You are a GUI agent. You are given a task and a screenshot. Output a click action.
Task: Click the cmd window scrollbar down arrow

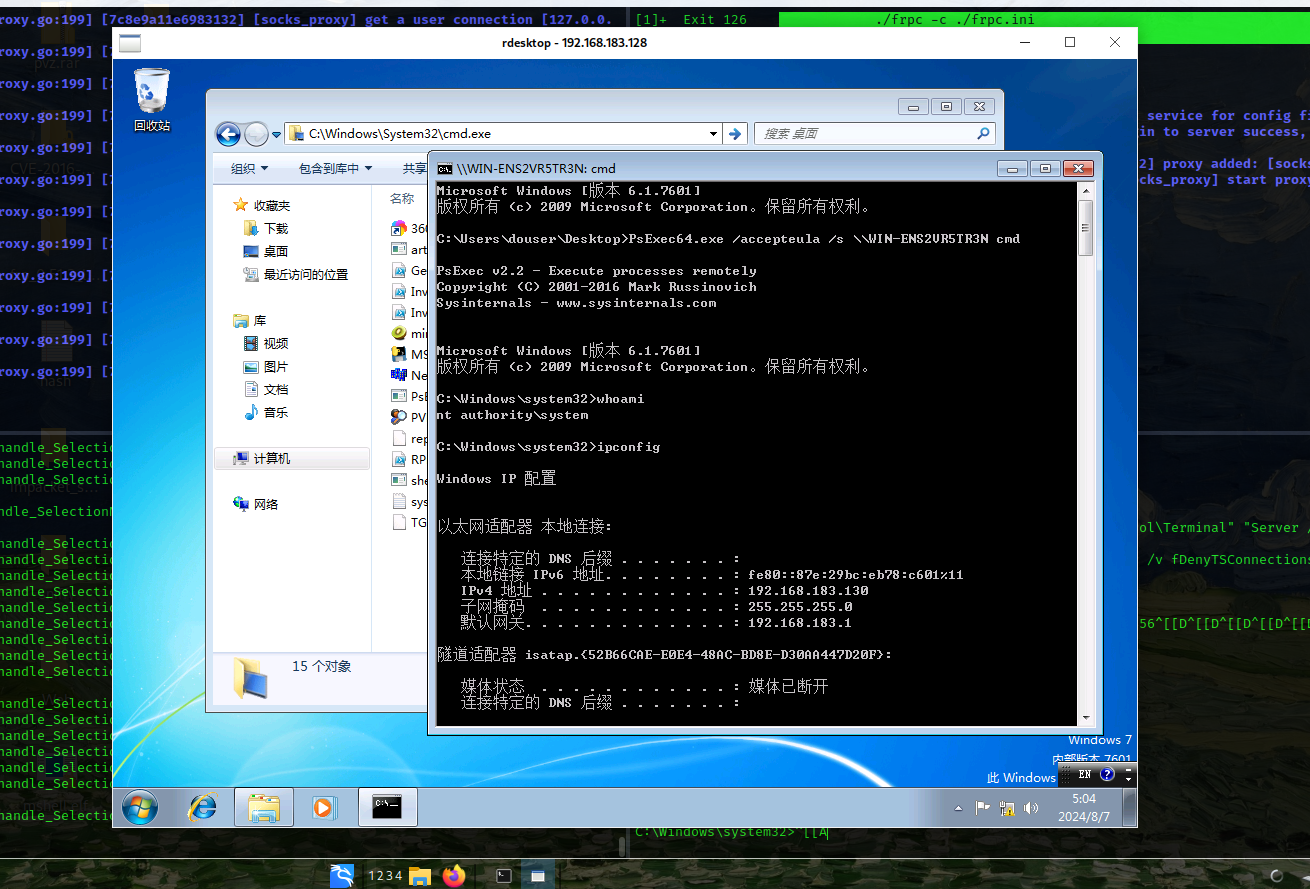1086,718
